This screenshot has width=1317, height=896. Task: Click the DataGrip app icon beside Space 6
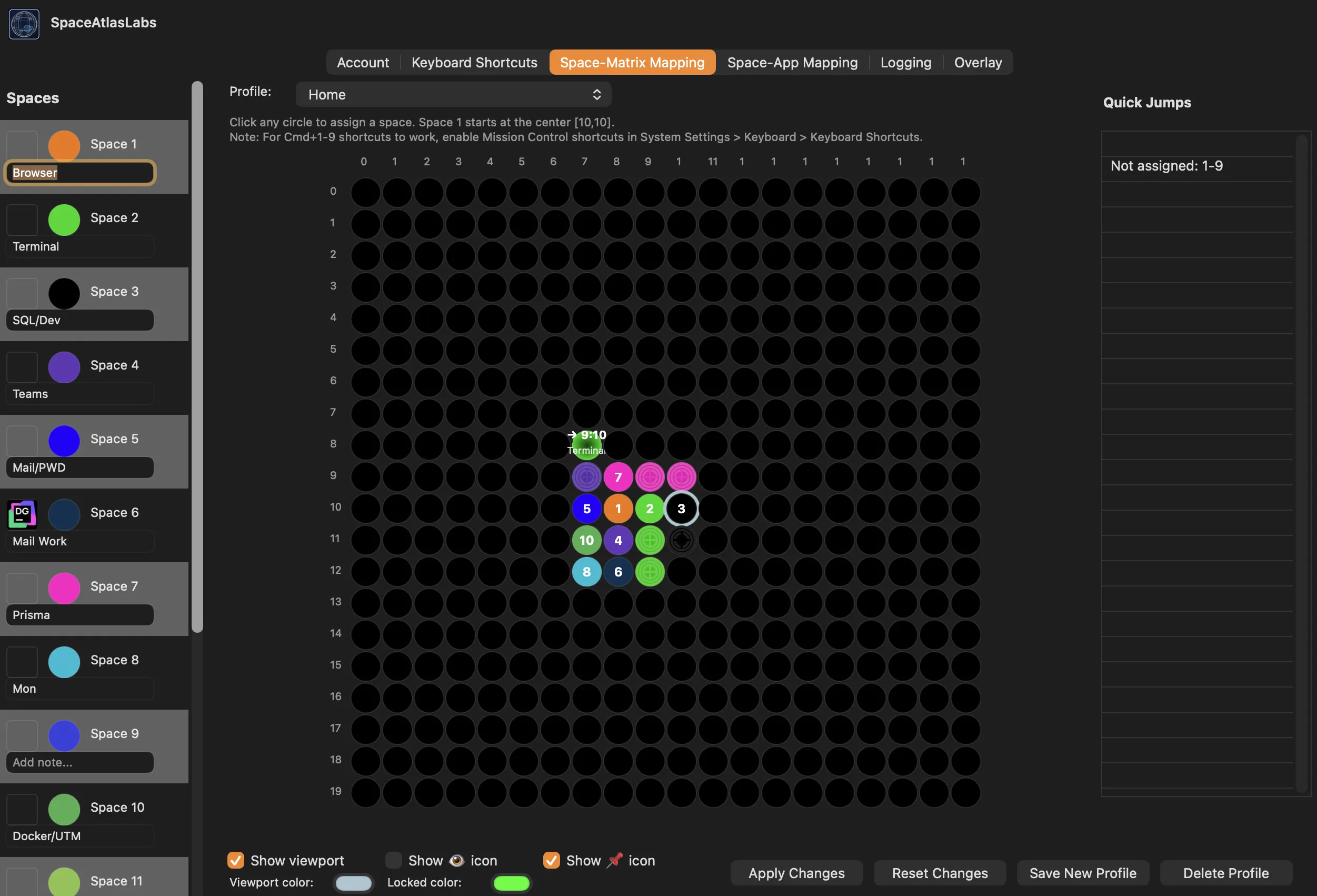click(x=22, y=514)
